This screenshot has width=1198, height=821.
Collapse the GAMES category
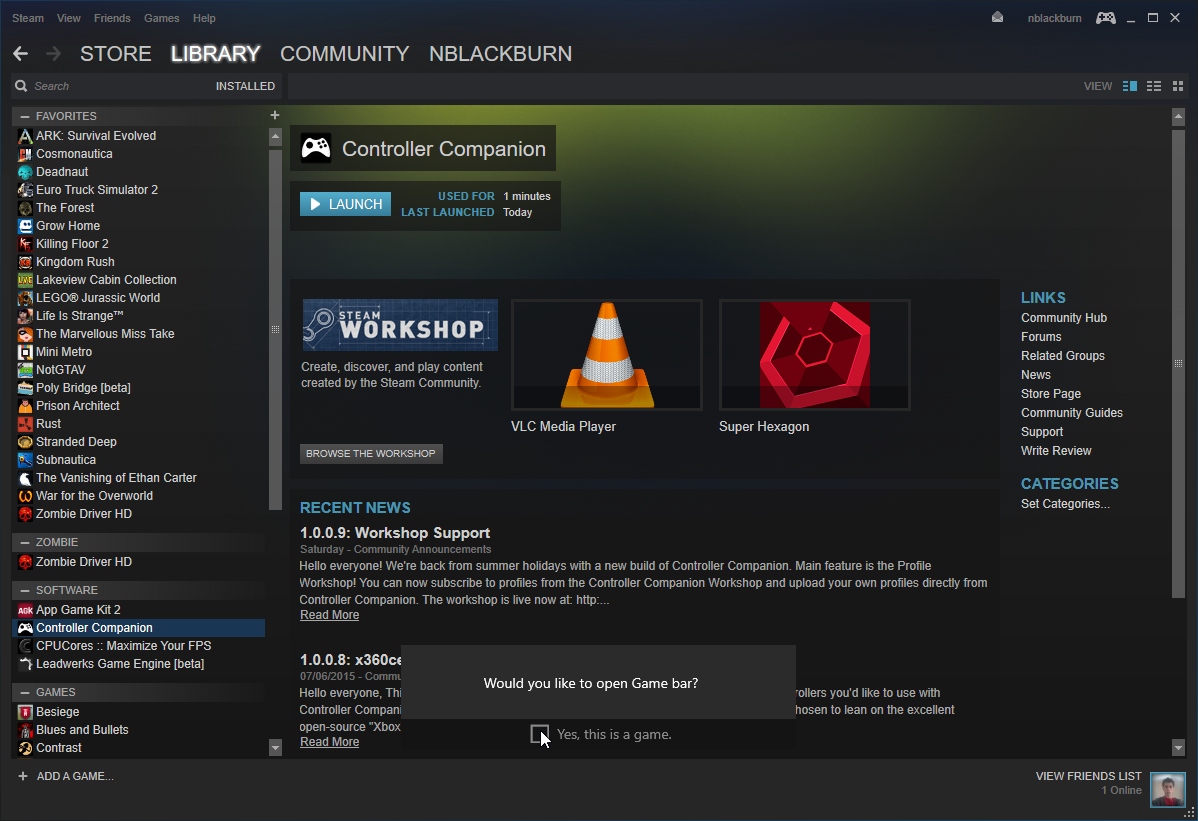(25, 692)
